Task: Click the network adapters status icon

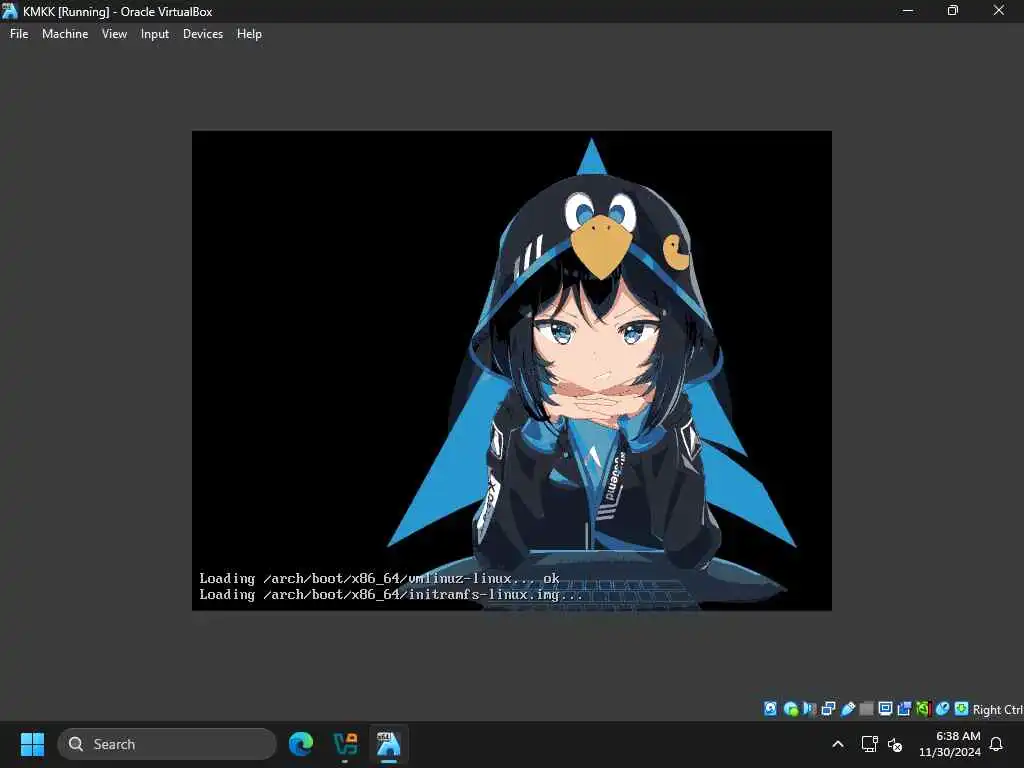Action: [x=828, y=709]
